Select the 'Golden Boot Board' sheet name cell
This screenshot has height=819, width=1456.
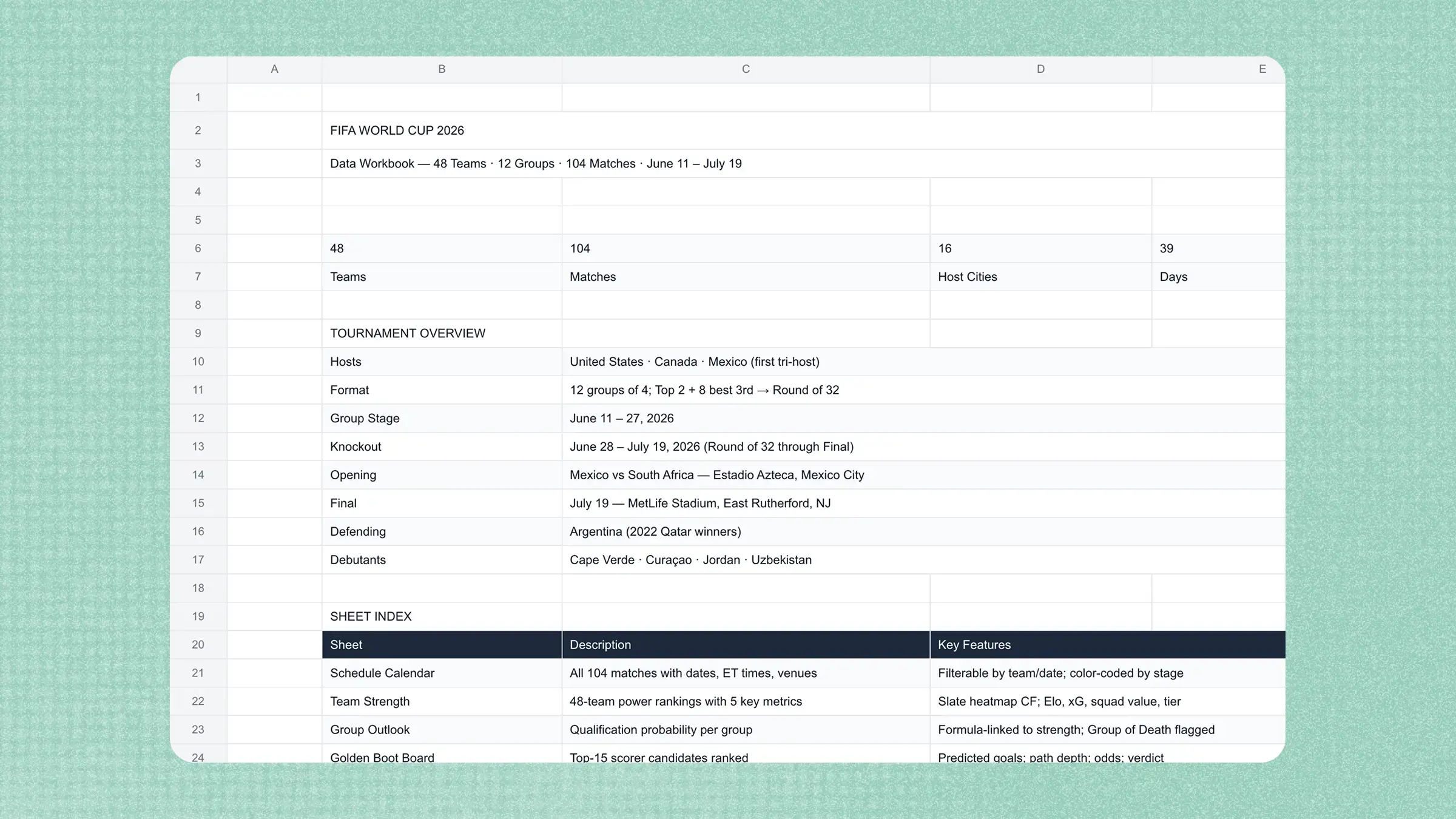(442, 754)
